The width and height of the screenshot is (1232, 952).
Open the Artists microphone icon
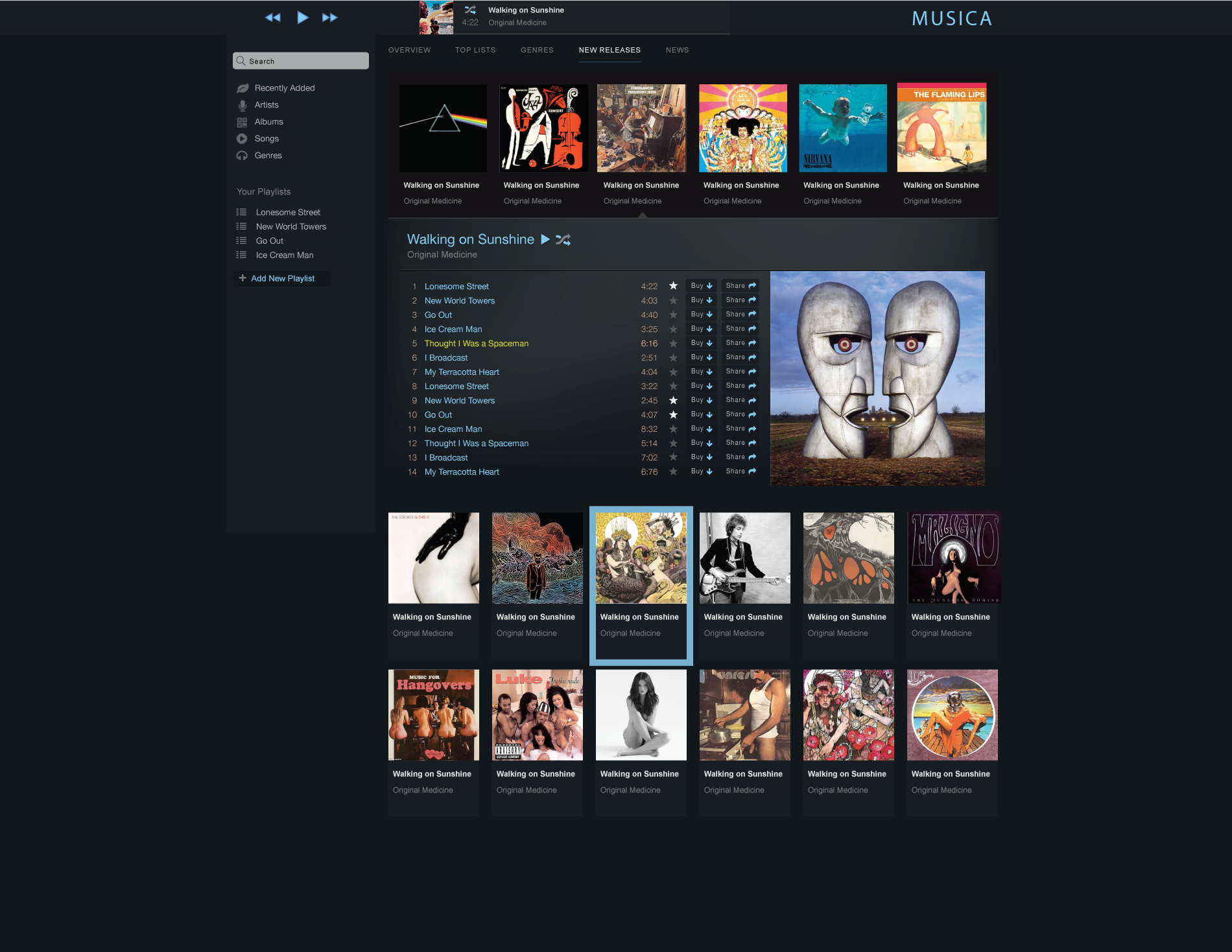click(x=243, y=105)
